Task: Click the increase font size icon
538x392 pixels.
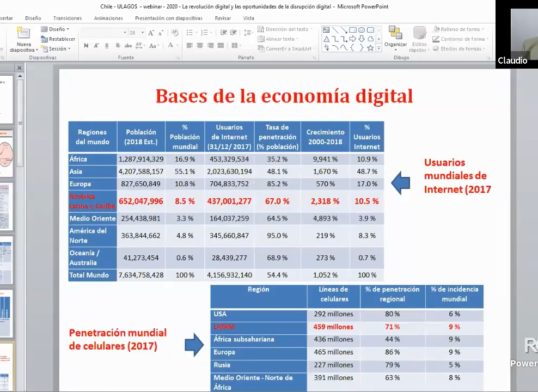Action: coord(151,33)
